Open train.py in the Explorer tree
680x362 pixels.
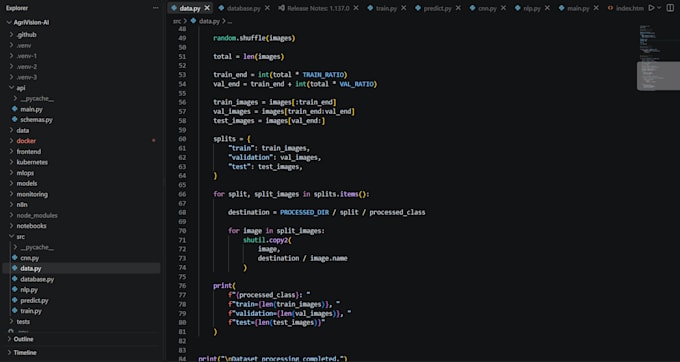point(31,311)
